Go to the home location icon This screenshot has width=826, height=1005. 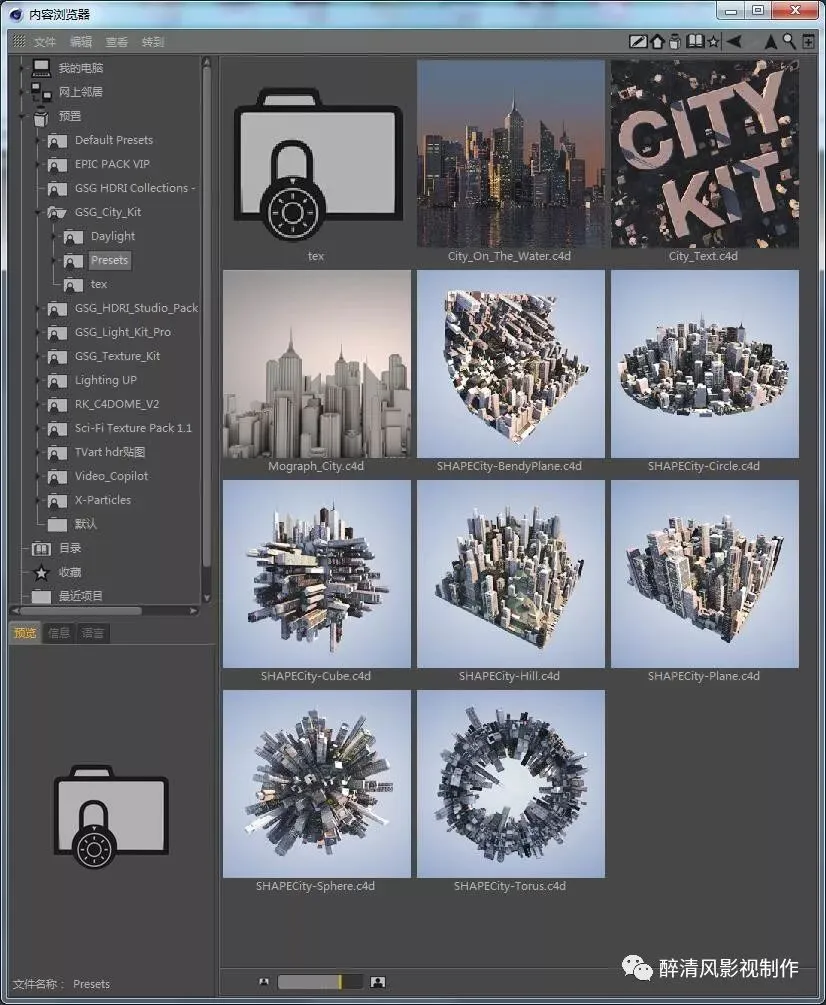point(657,42)
